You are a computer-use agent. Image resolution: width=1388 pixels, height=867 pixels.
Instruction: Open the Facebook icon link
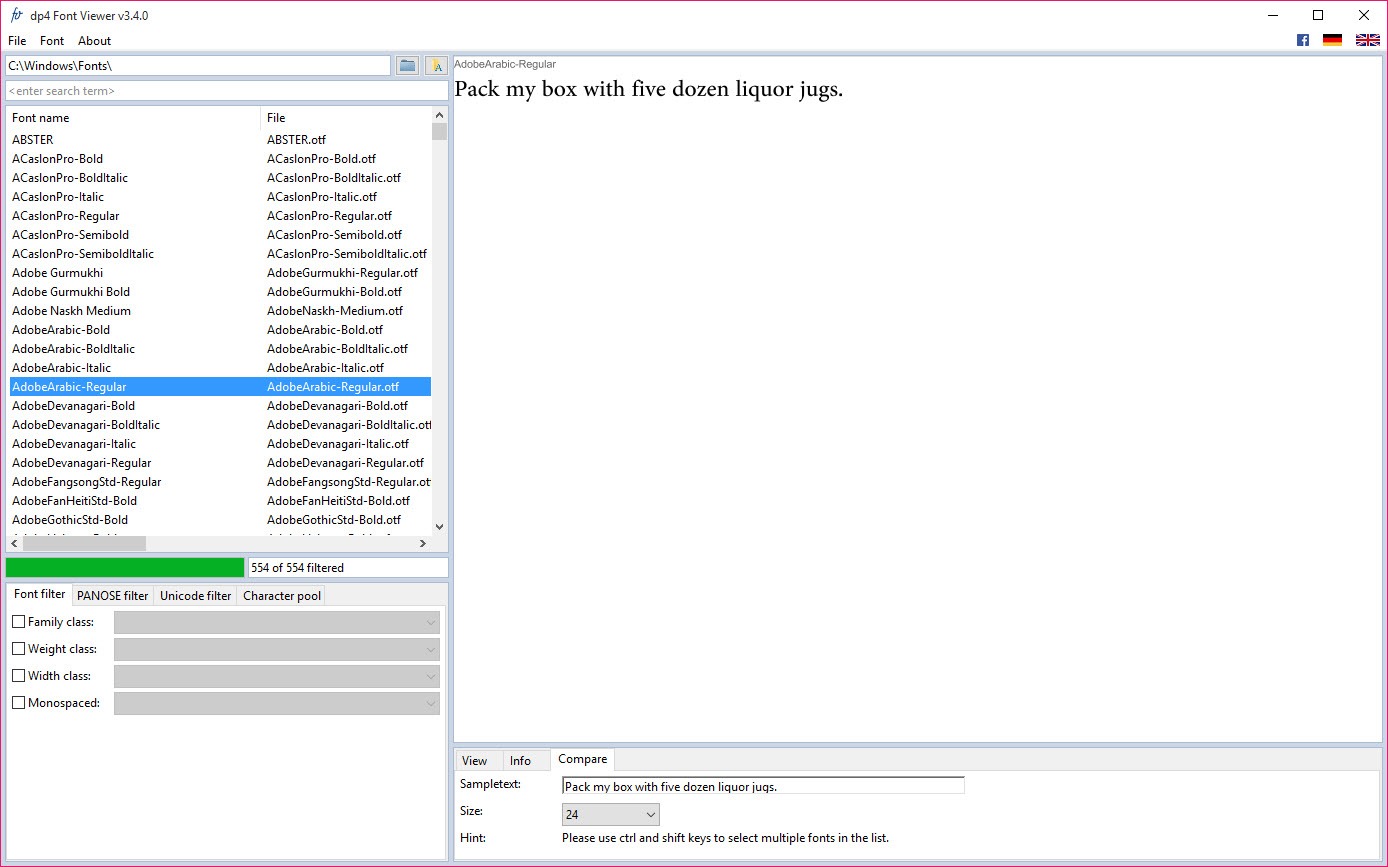pyautogui.click(x=1303, y=40)
